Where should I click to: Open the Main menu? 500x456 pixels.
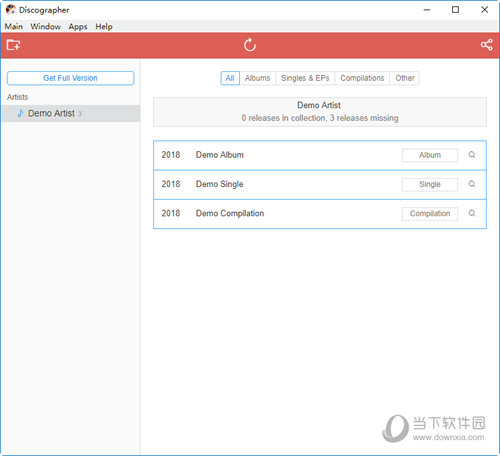pyautogui.click(x=14, y=26)
